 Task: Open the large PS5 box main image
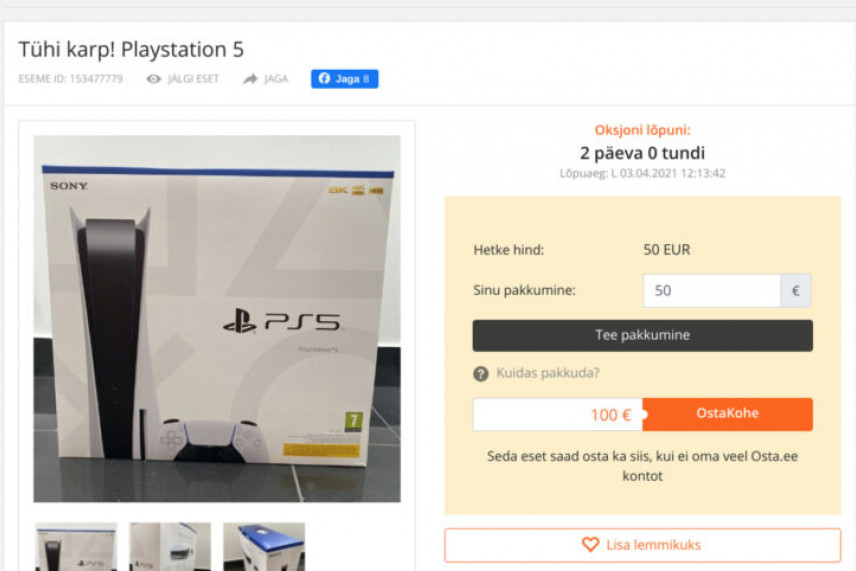(217, 319)
